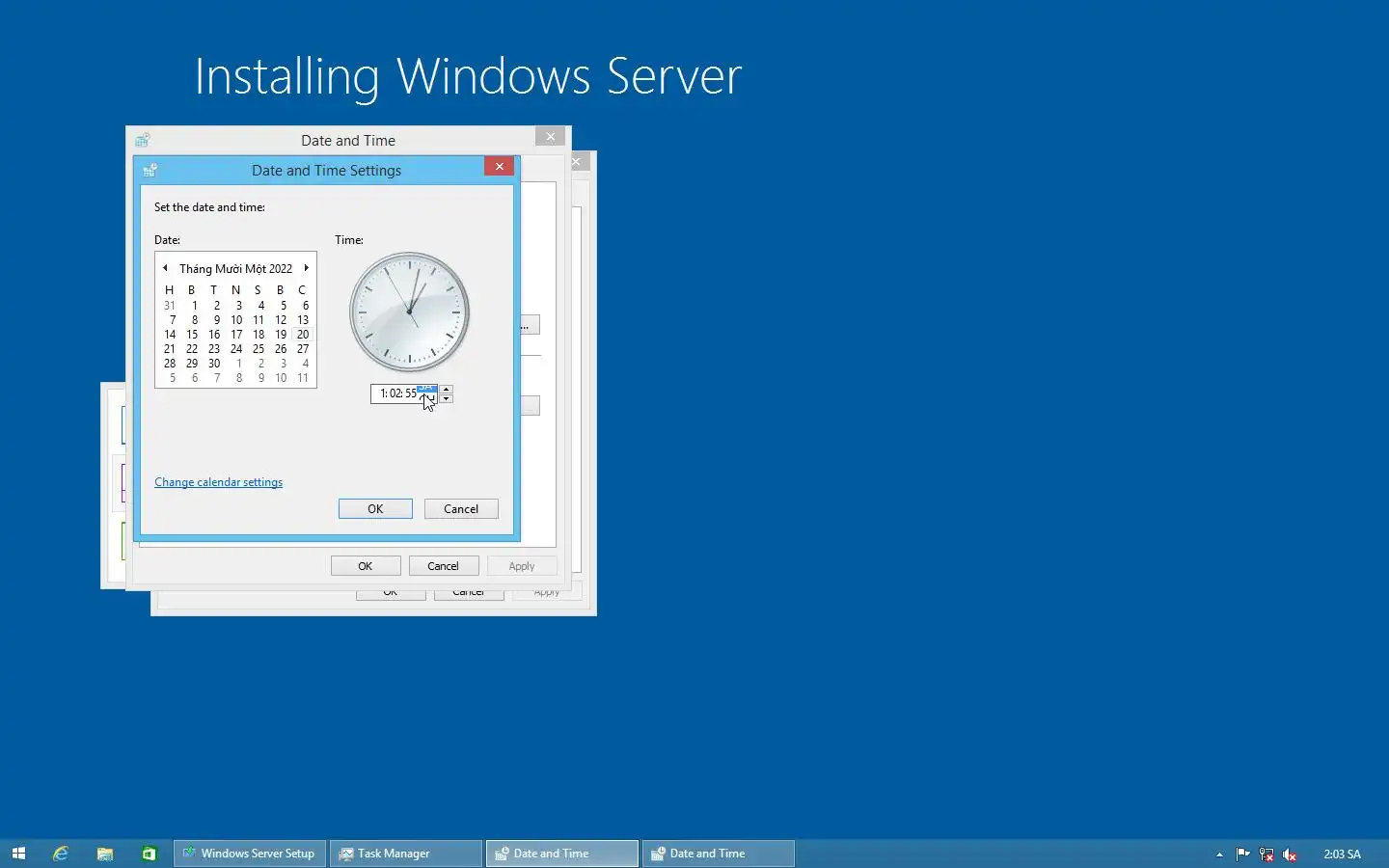Choose date 22 in the calendar
The height and width of the screenshot is (868, 1389).
tap(192, 349)
